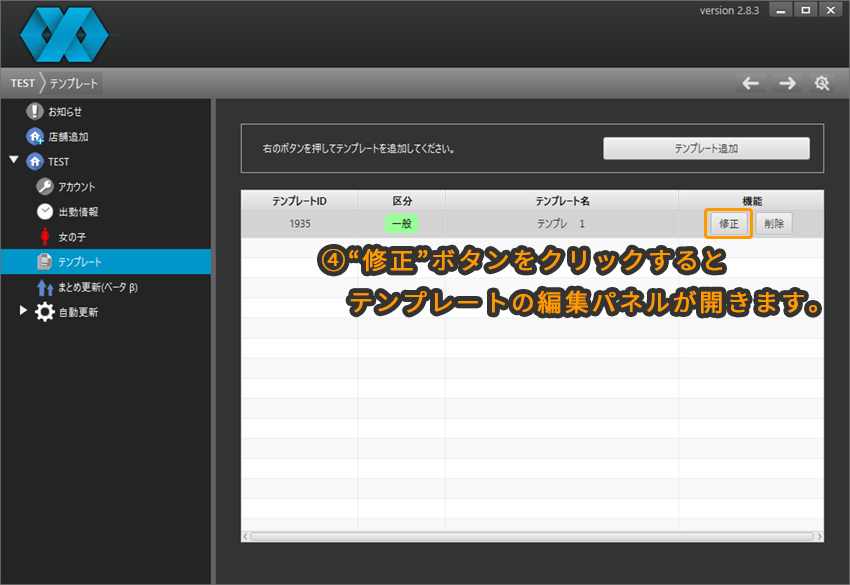Click the back arrow navigation icon
This screenshot has width=850, height=585.
point(750,83)
